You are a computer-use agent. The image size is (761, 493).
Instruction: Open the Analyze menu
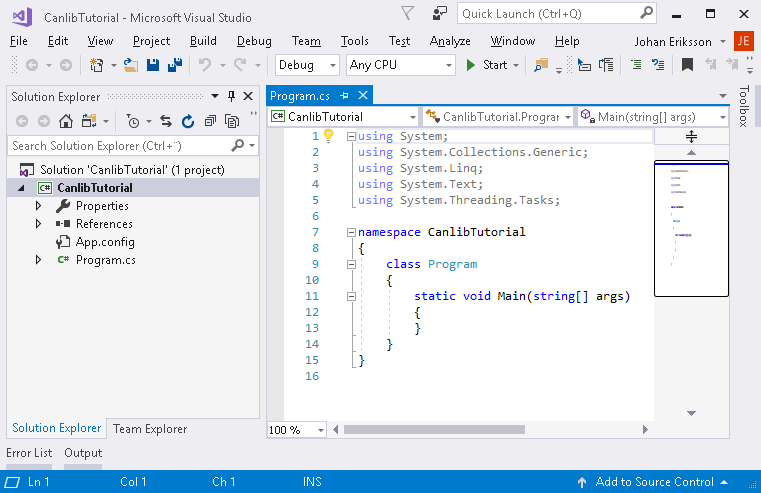450,41
